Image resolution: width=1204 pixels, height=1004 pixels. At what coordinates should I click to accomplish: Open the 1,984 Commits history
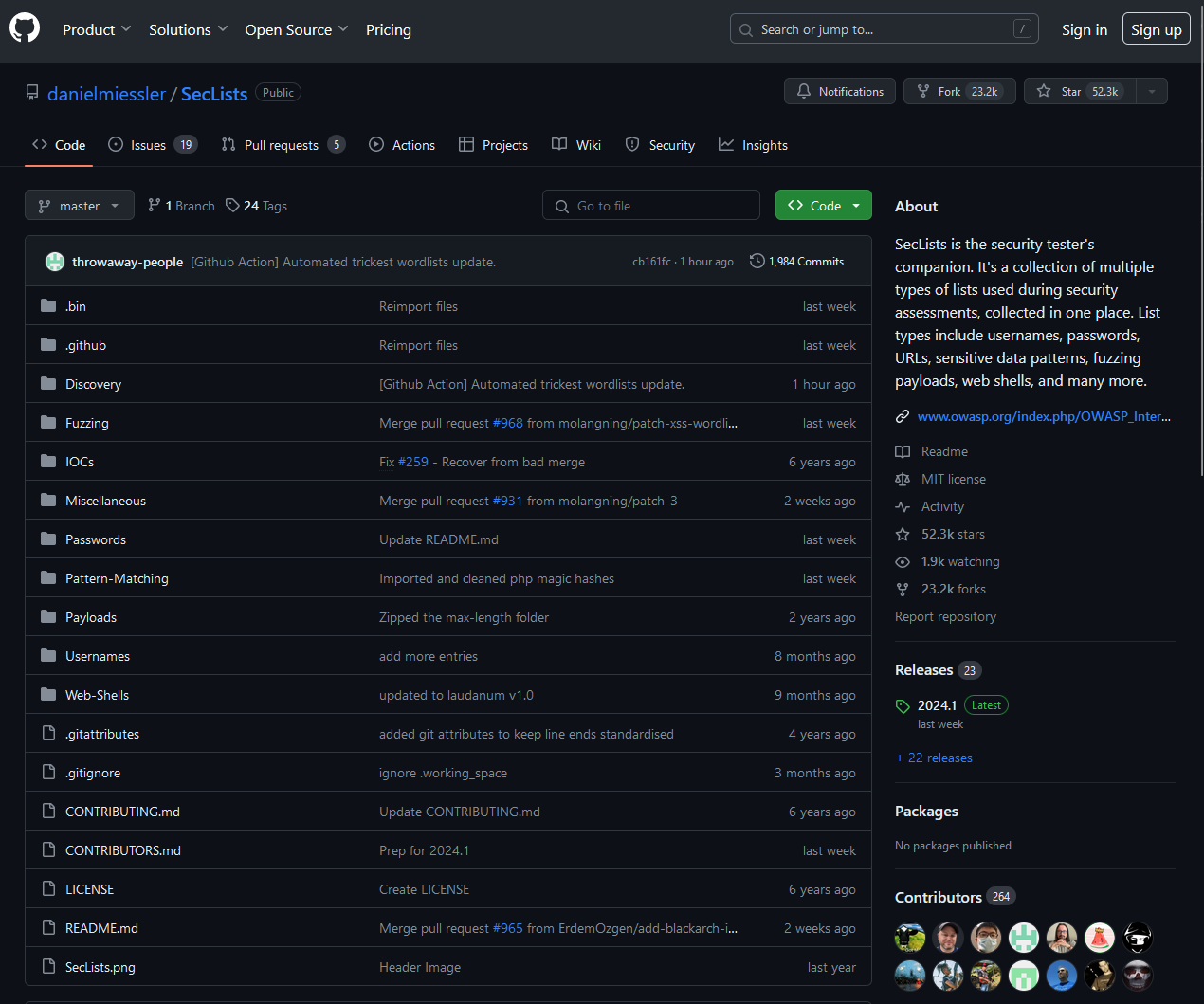[x=796, y=262]
